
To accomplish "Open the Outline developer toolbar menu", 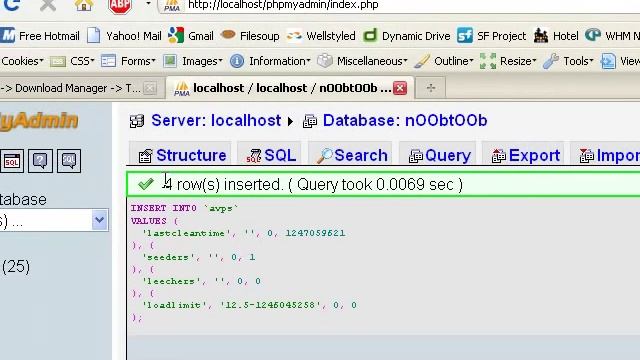I will (x=453, y=61).
